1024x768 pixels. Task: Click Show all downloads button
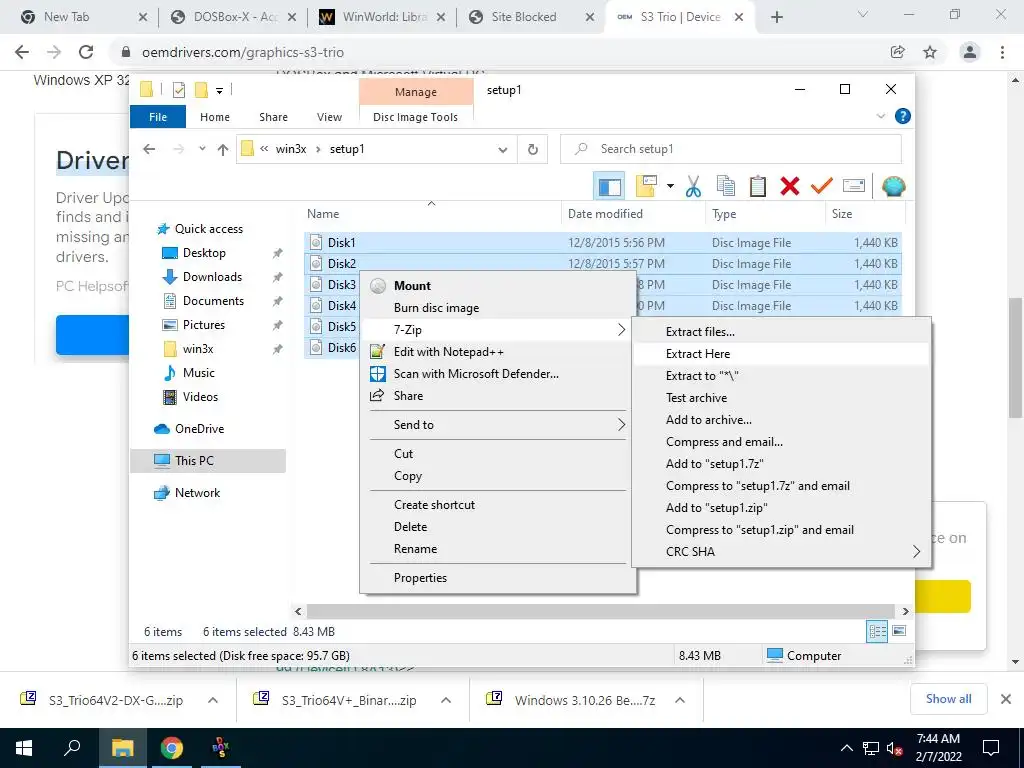coord(948,699)
